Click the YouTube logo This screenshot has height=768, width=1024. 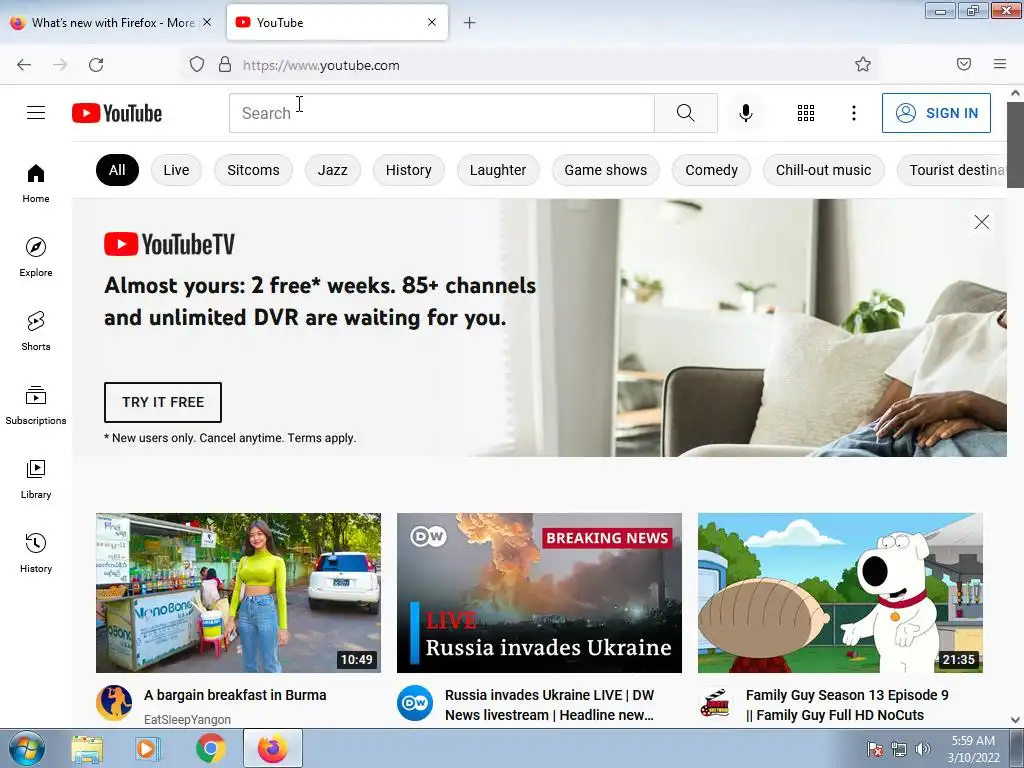click(117, 113)
